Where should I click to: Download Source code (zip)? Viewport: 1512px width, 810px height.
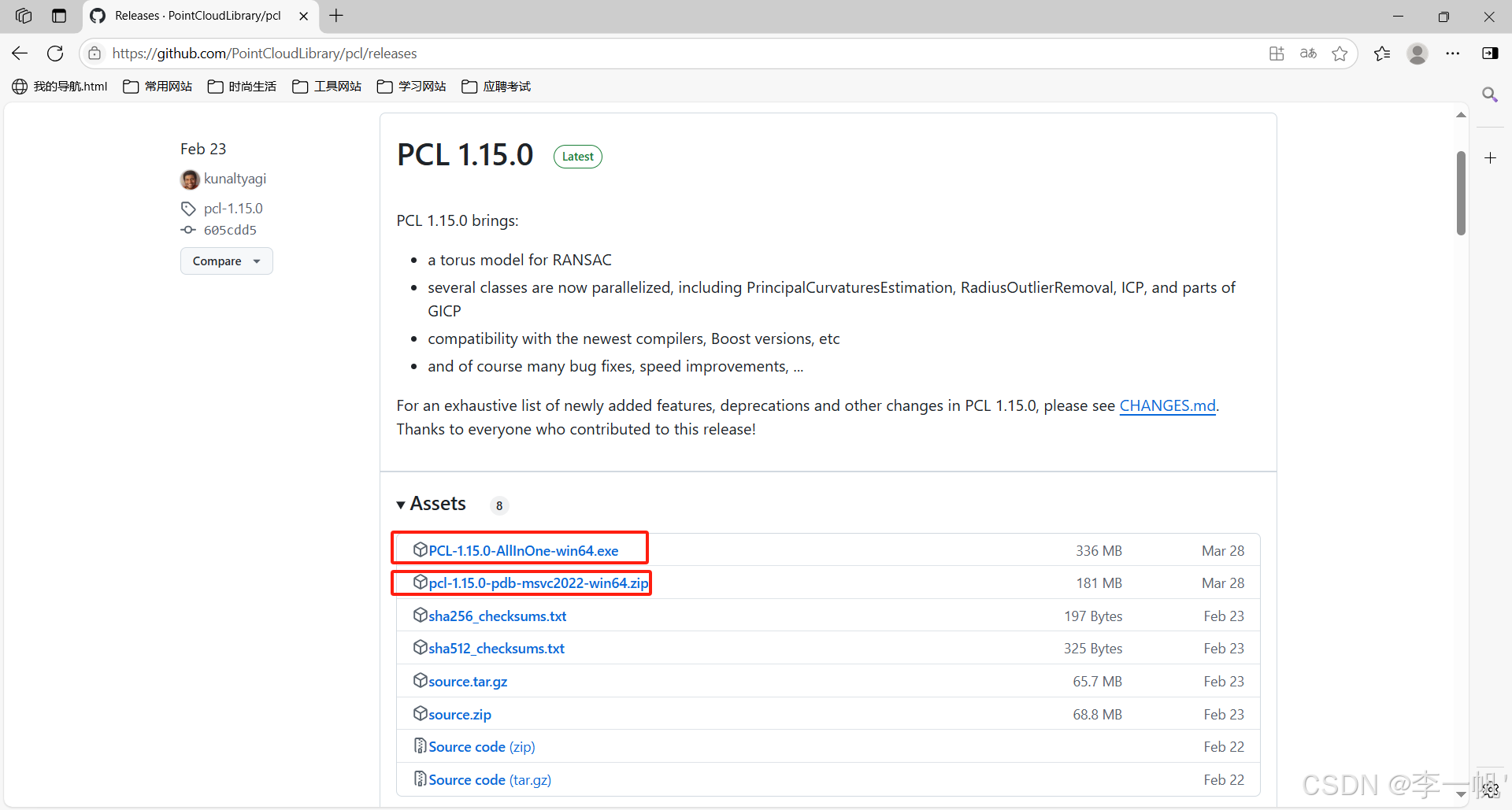pyautogui.click(x=482, y=747)
